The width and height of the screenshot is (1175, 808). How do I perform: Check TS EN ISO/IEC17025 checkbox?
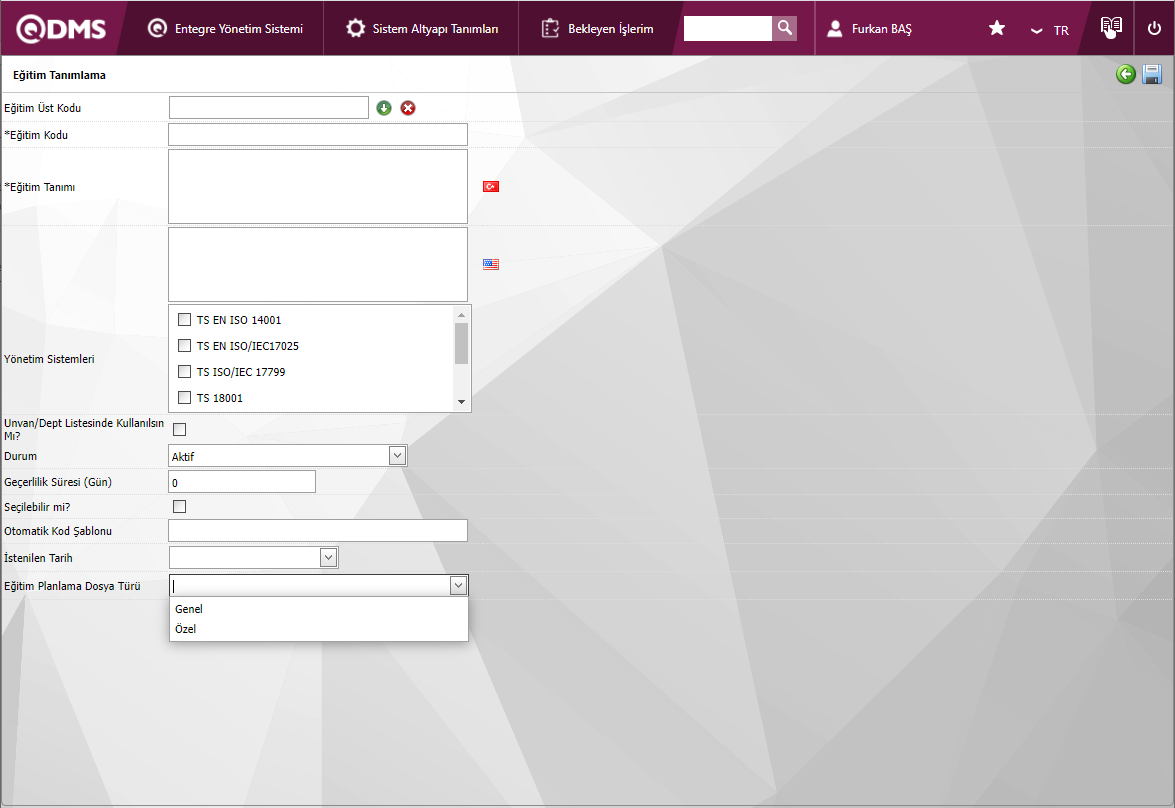point(184,346)
